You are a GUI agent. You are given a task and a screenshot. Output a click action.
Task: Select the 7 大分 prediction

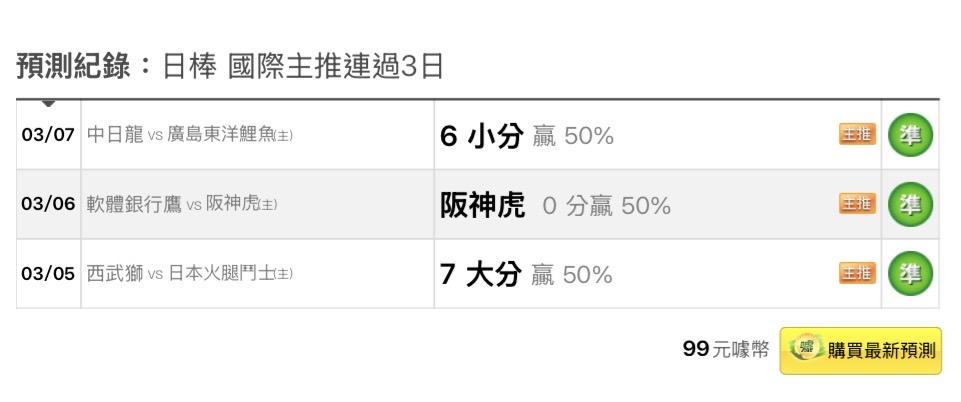(x=481, y=274)
